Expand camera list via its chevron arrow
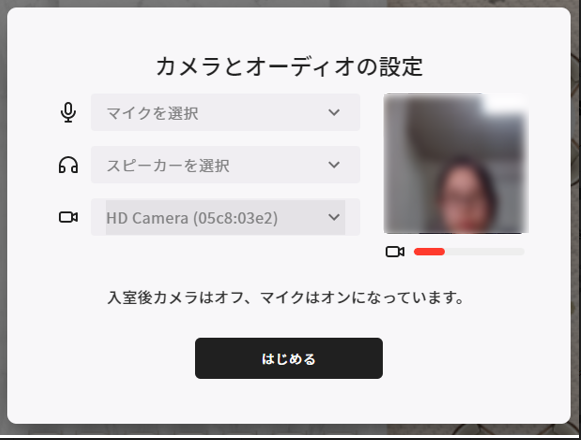 tap(334, 217)
